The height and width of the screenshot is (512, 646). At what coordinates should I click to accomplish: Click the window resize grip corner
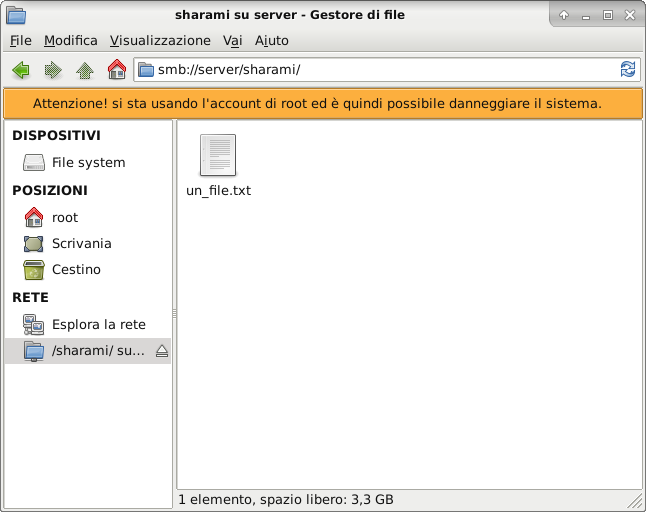pyautogui.click(x=635, y=501)
